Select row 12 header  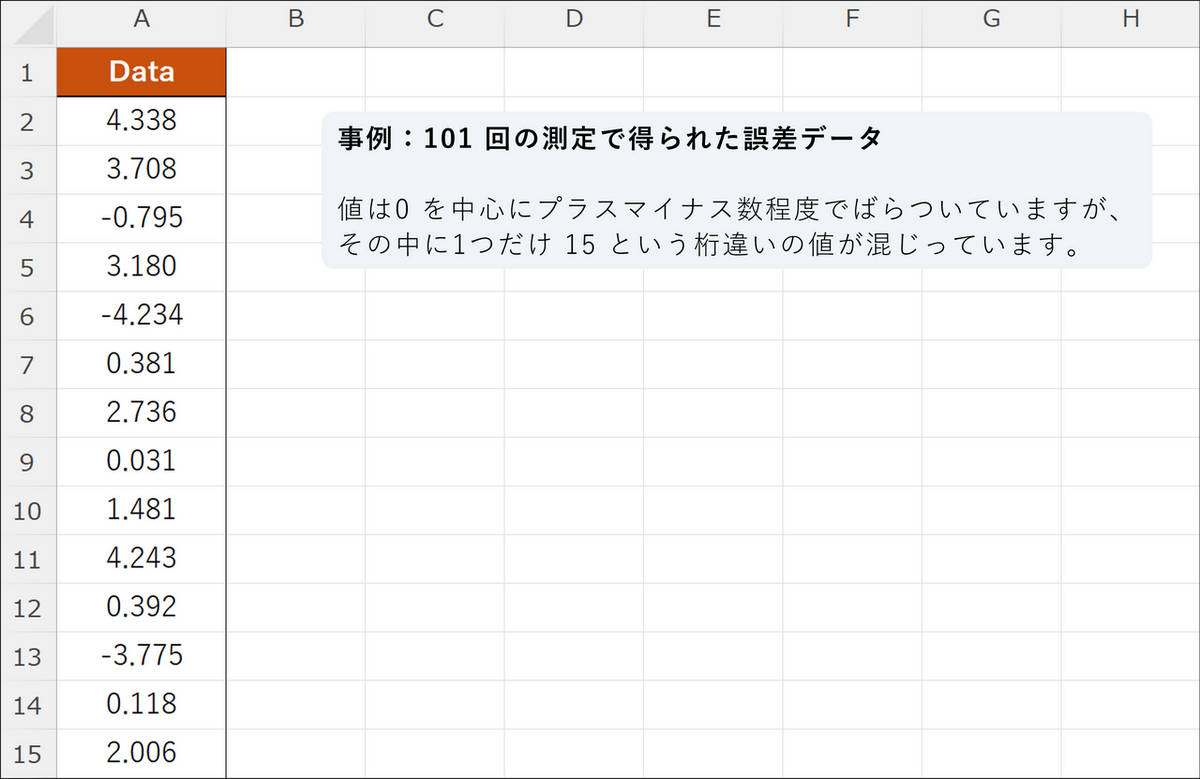click(x=28, y=607)
